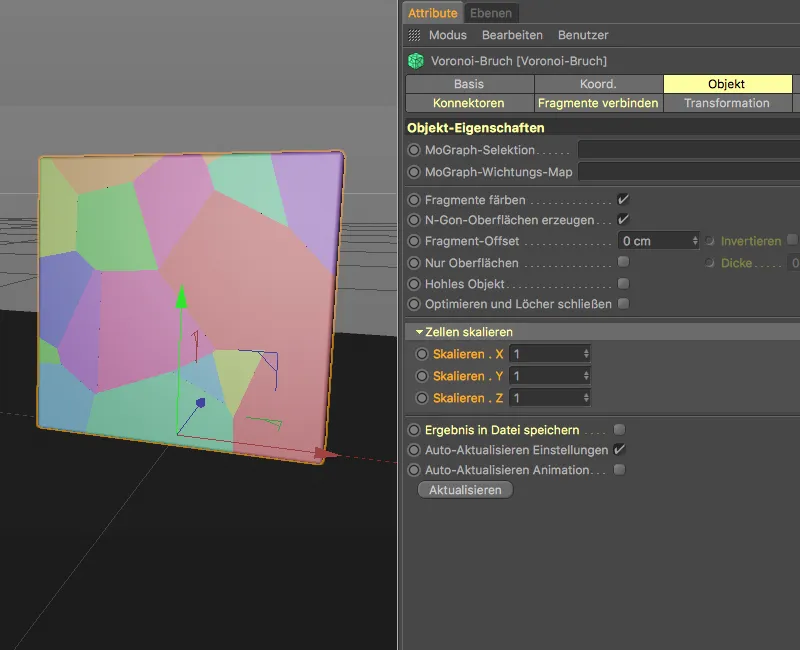Click animation dot next to Skalieren . Z

(x=421, y=398)
